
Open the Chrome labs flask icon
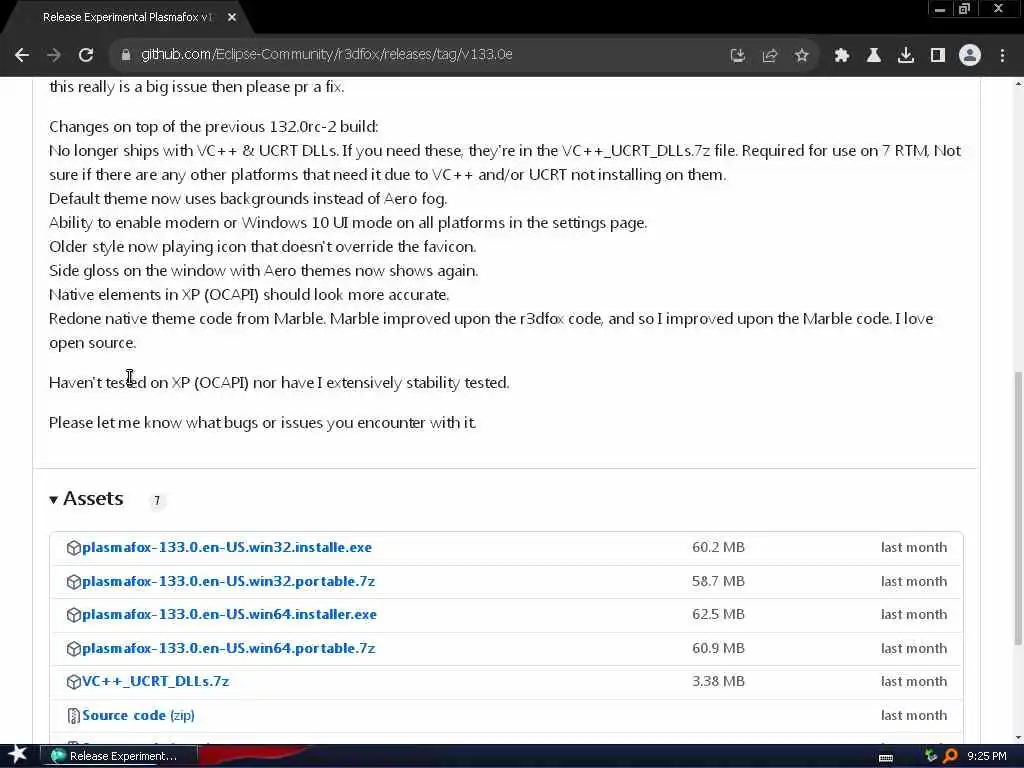coord(874,56)
